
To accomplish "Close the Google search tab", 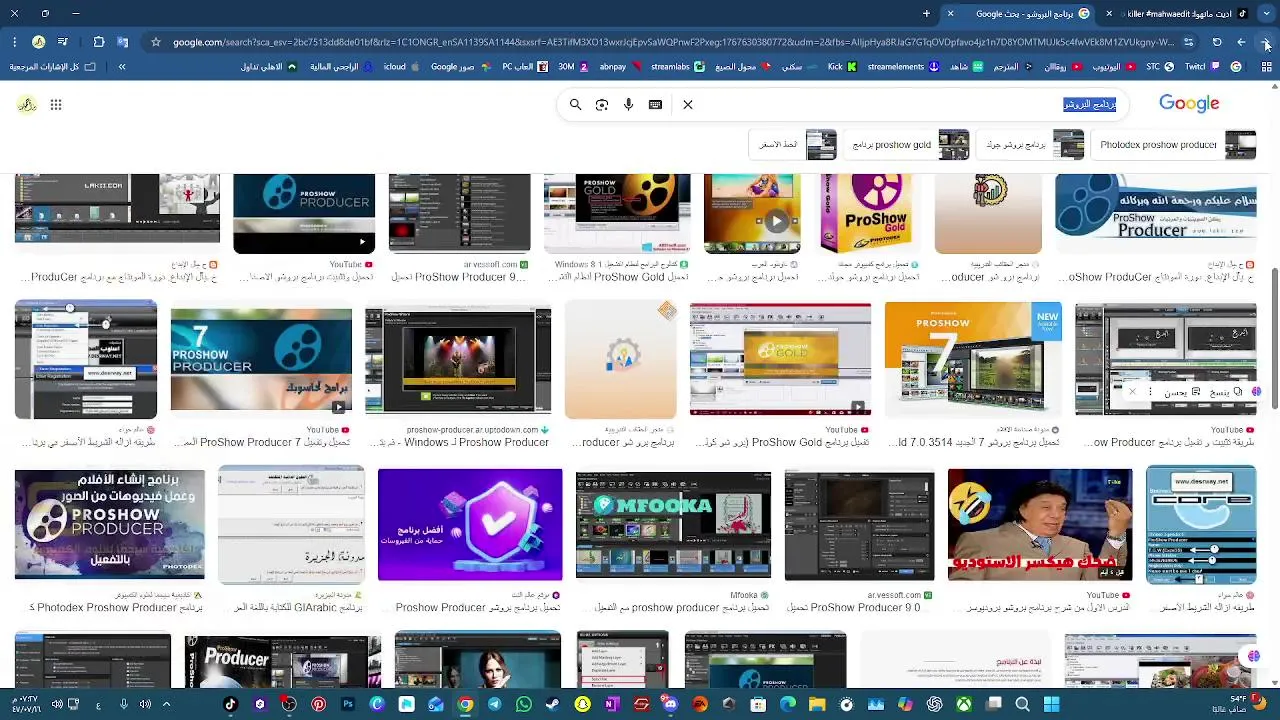I will tap(950, 14).
